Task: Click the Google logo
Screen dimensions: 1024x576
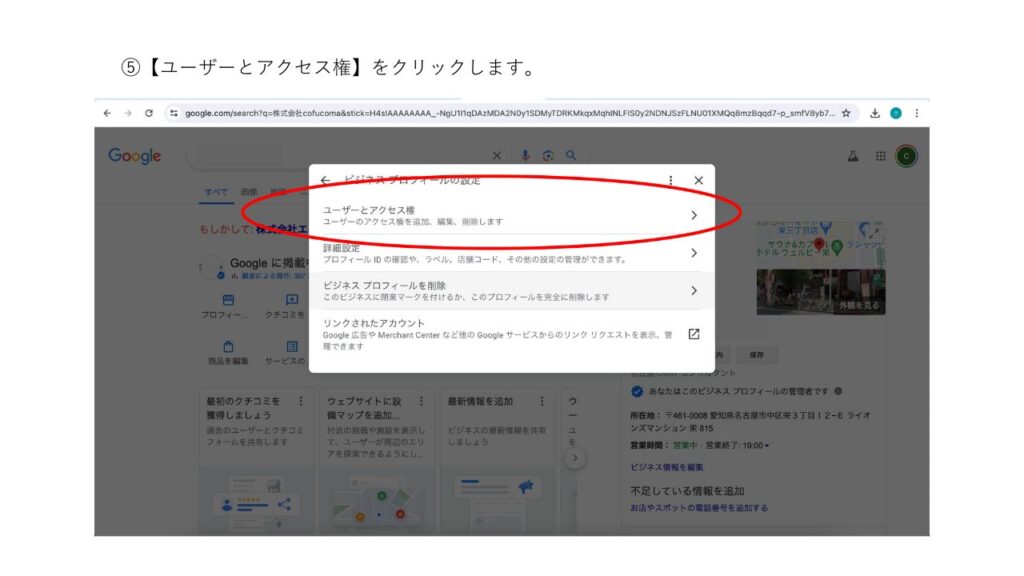Action: coord(135,156)
